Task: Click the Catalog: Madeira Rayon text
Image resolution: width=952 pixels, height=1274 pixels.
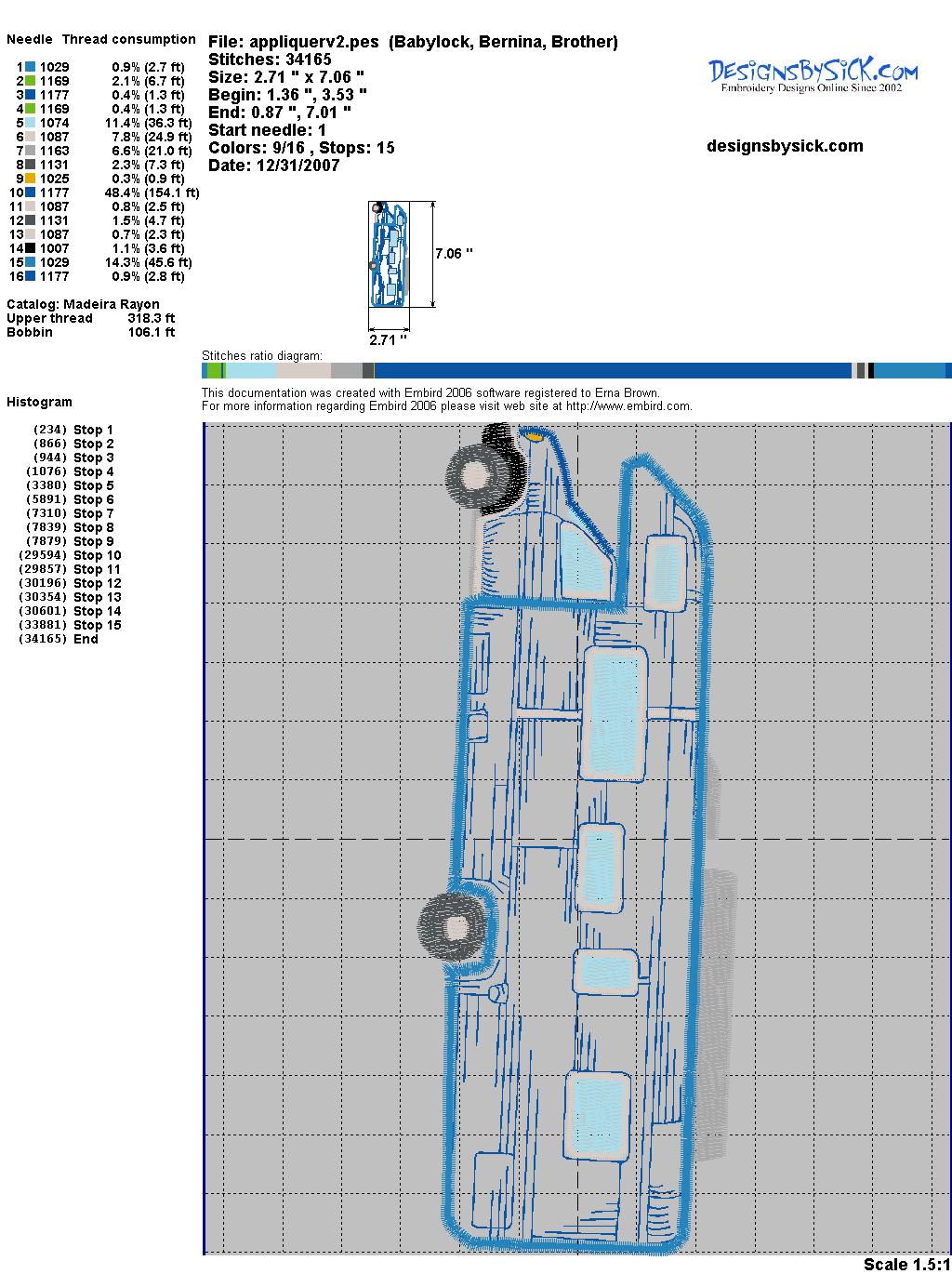Action: click(83, 304)
